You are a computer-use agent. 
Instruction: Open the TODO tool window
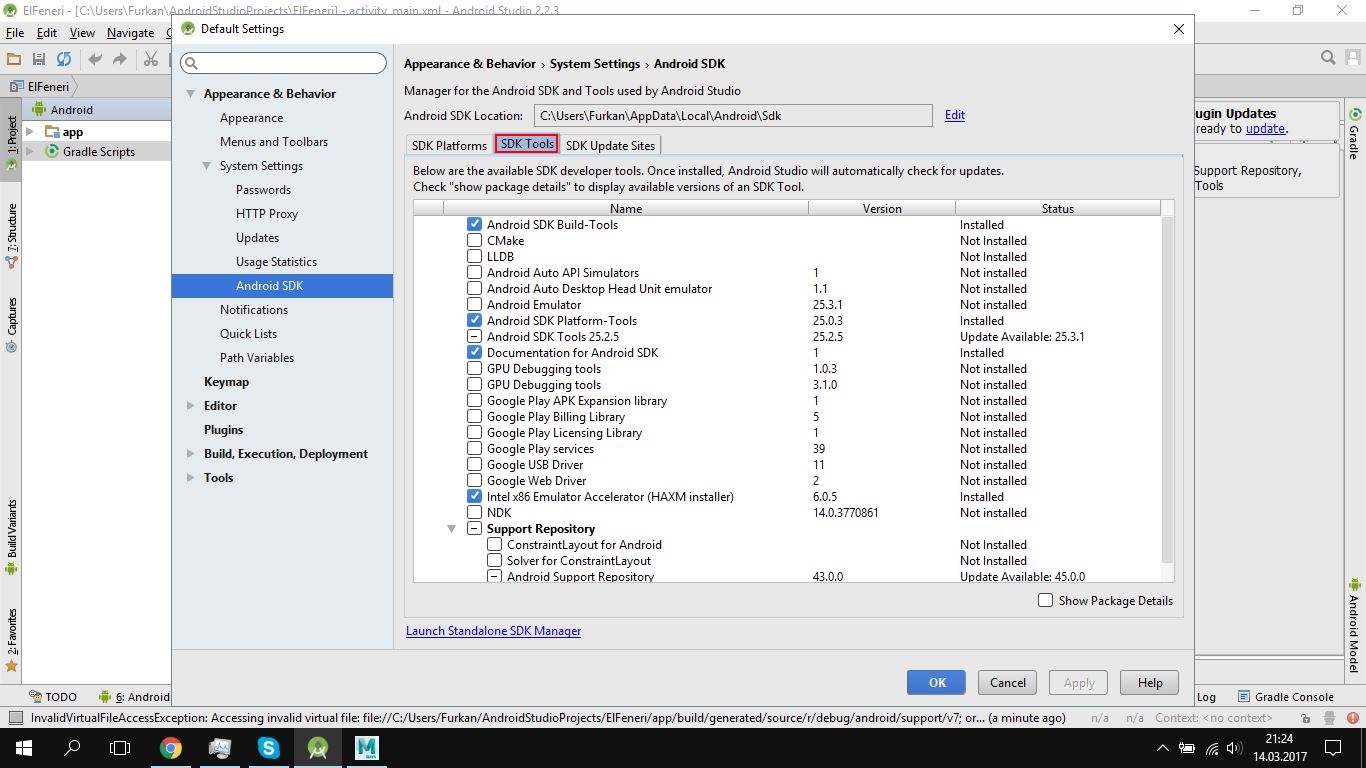53,697
